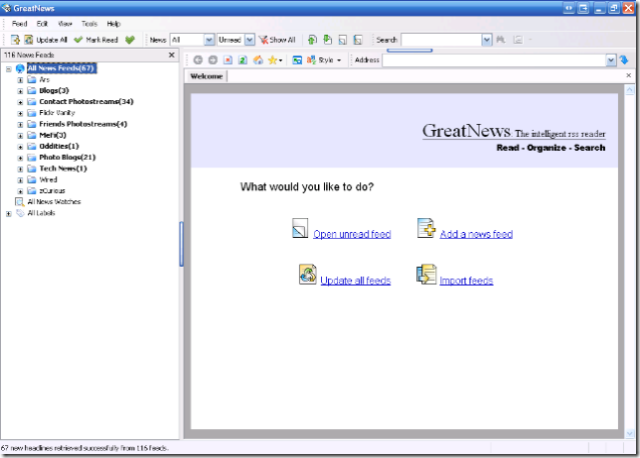Click the page scrollbar down arrow
Viewport: 640px width, 458px height.
[x=630, y=434]
